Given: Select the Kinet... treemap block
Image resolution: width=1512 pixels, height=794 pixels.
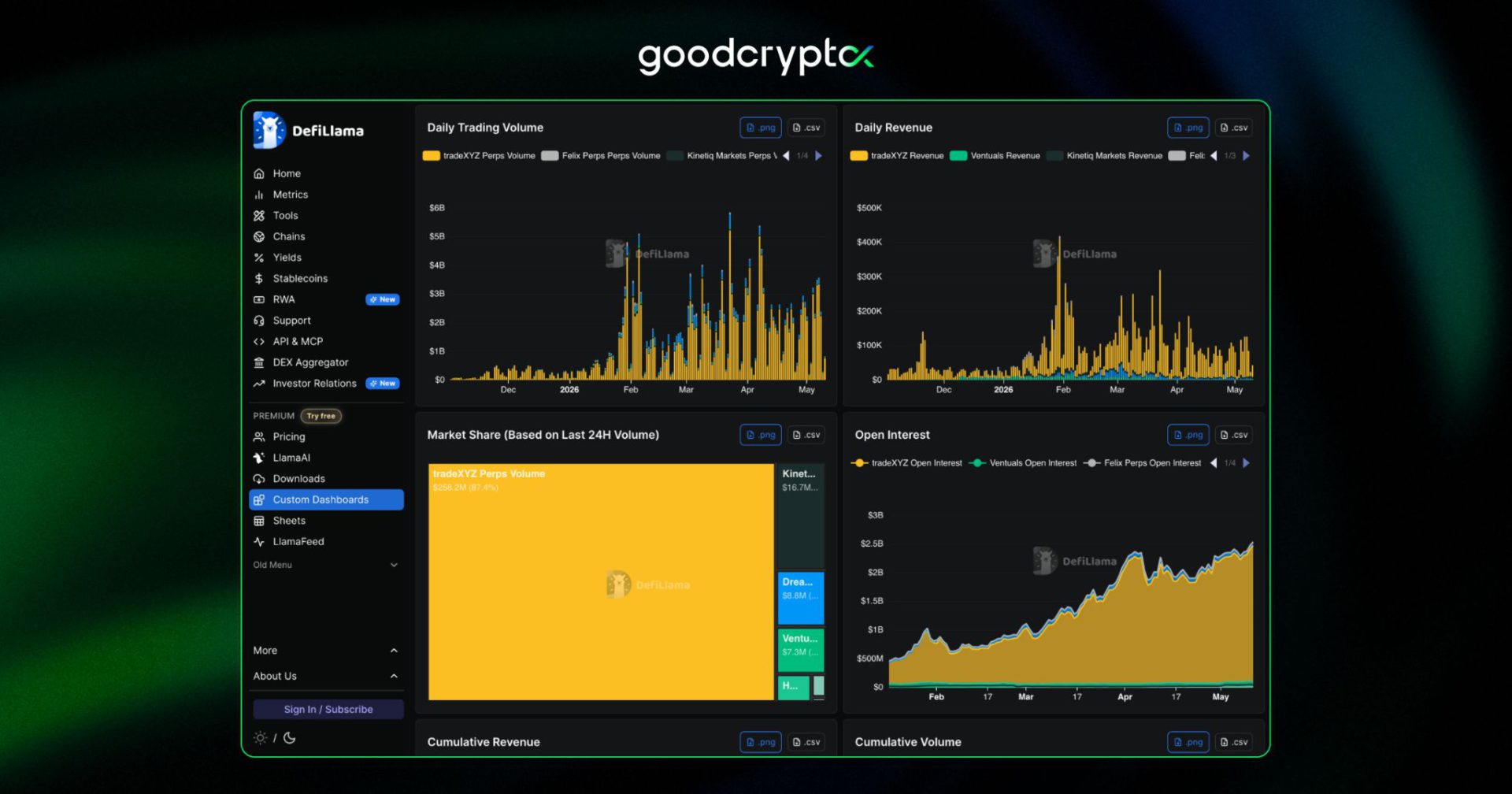Looking at the screenshot, I should click(x=801, y=517).
